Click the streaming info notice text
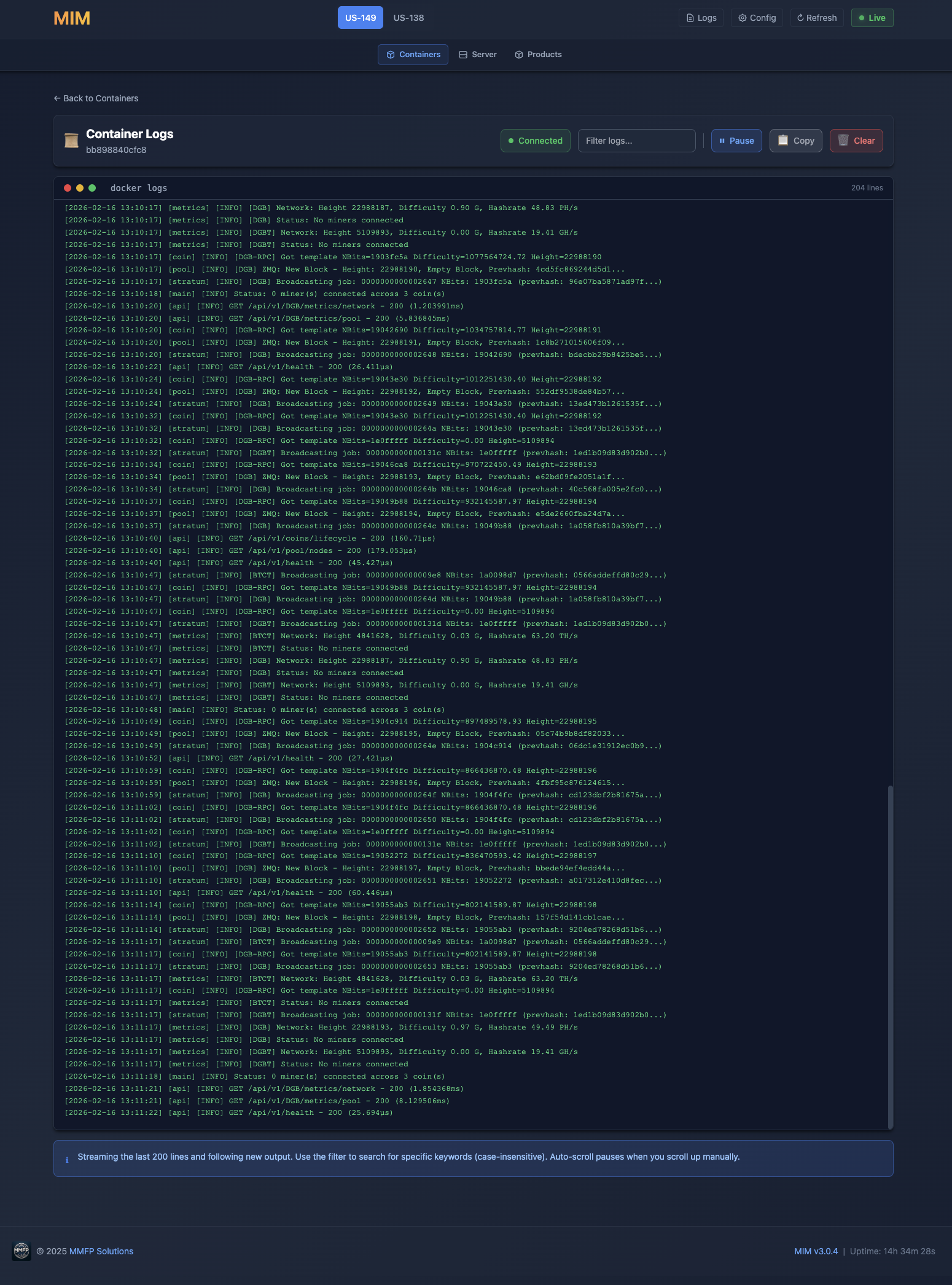Viewport: 952px width, 1285px height. [x=408, y=1157]
